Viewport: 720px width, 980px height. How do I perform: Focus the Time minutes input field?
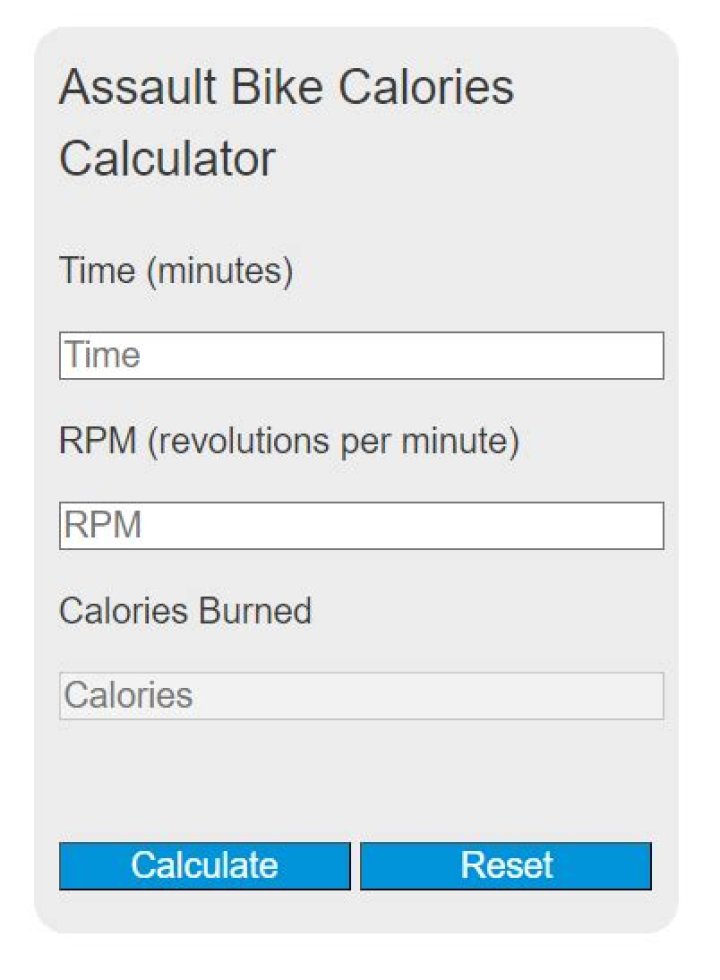coord(361,356)
